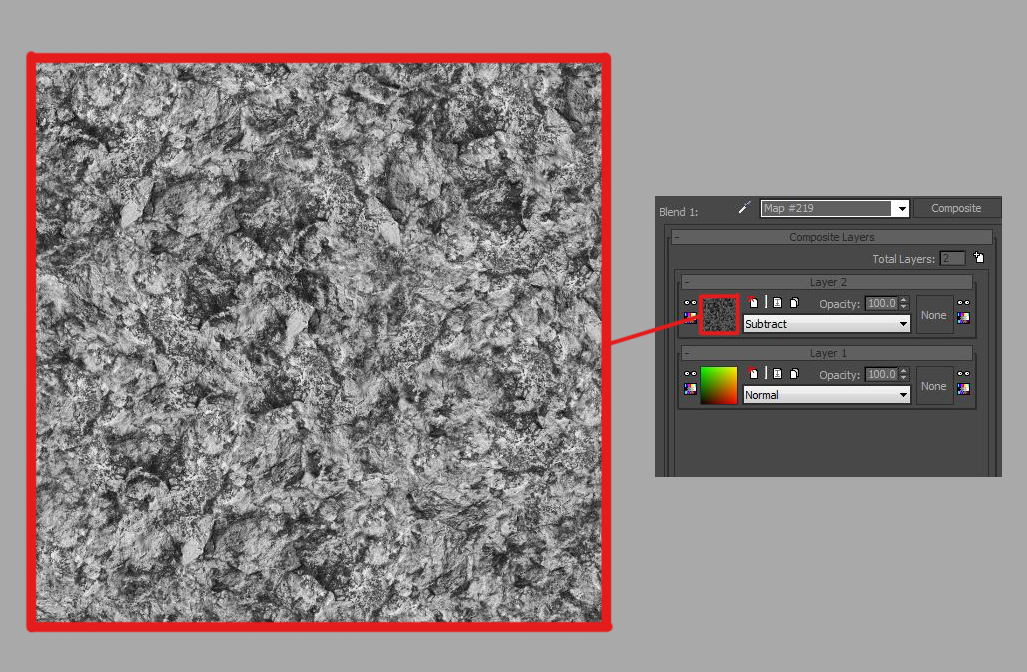Open Layer 2 texture color correction icon
1027x672 pixels.
(690, 318)
